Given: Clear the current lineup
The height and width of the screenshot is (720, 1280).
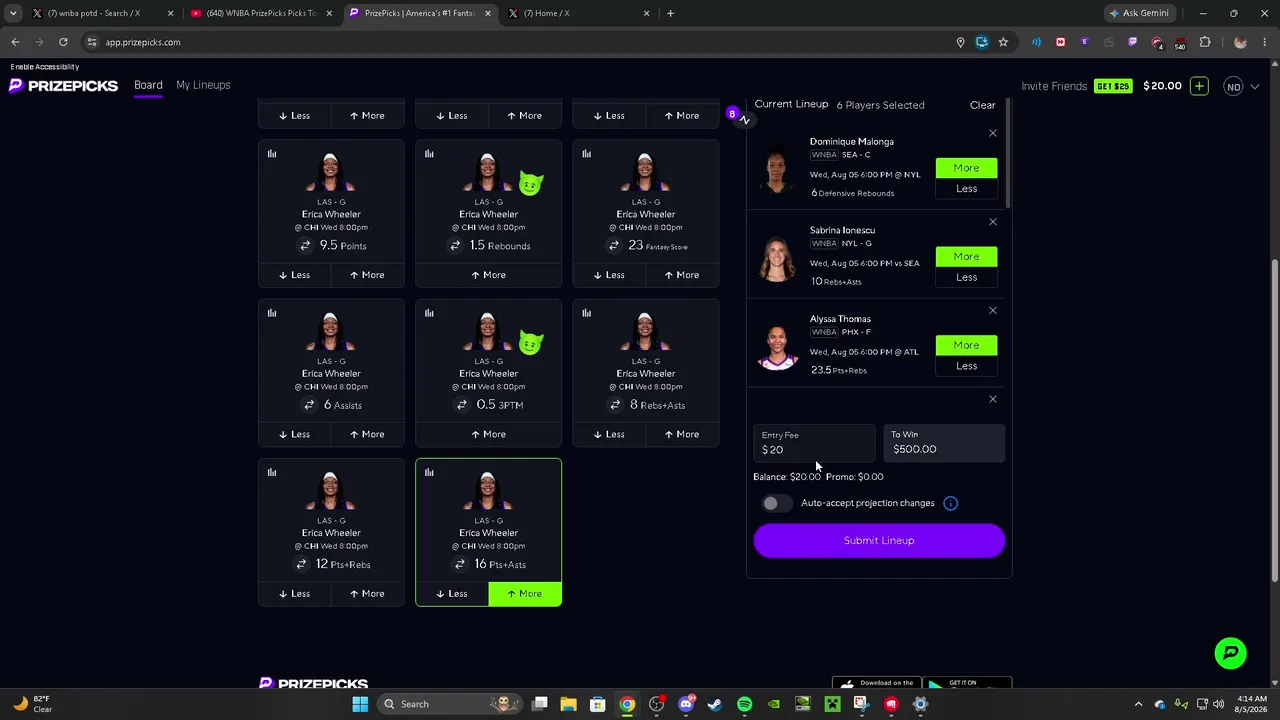Looking at the screenshot, I should [982, 105].
